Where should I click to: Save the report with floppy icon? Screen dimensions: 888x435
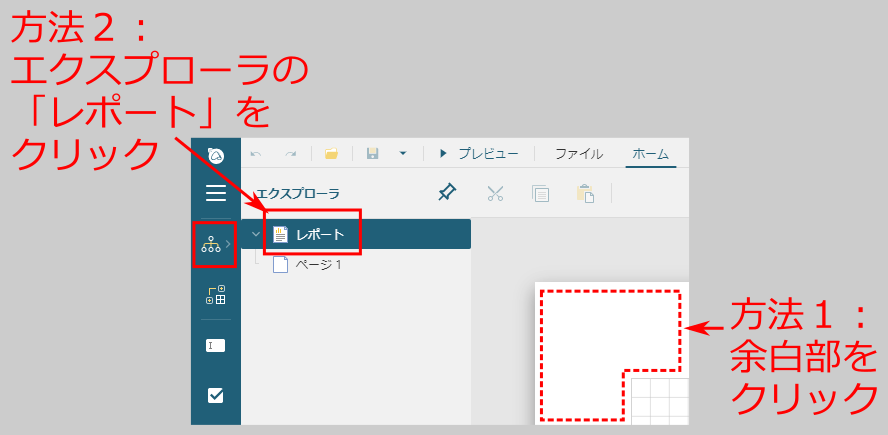coord(372,153)
